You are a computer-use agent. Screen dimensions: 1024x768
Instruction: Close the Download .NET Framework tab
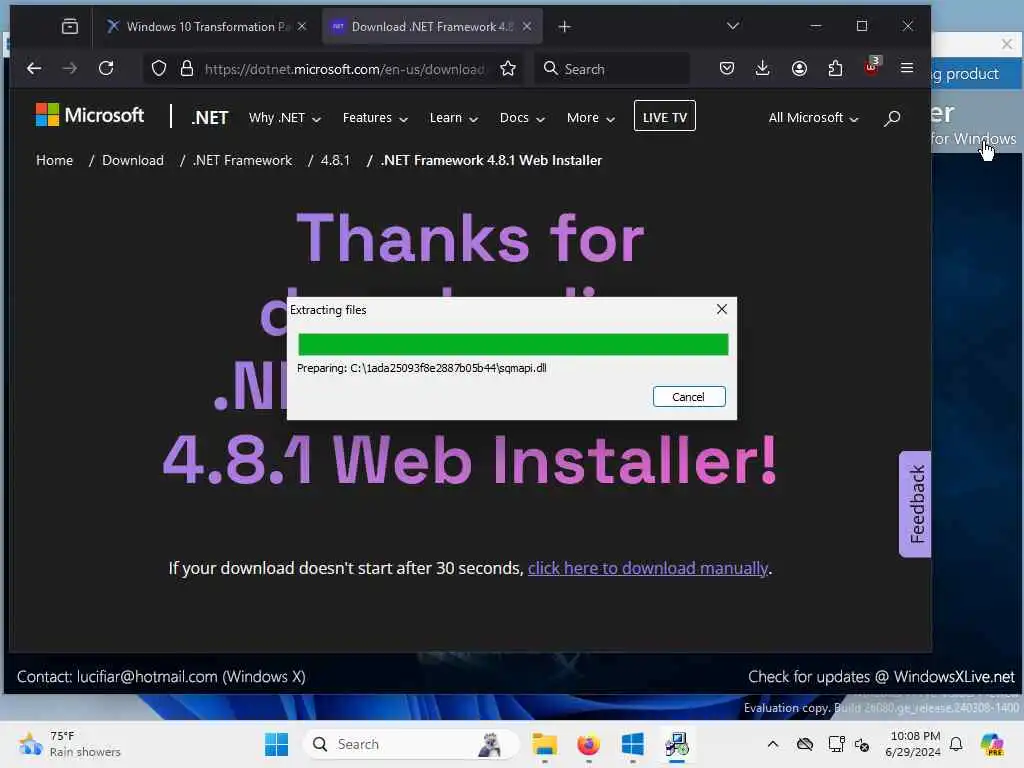pos(527,26)
